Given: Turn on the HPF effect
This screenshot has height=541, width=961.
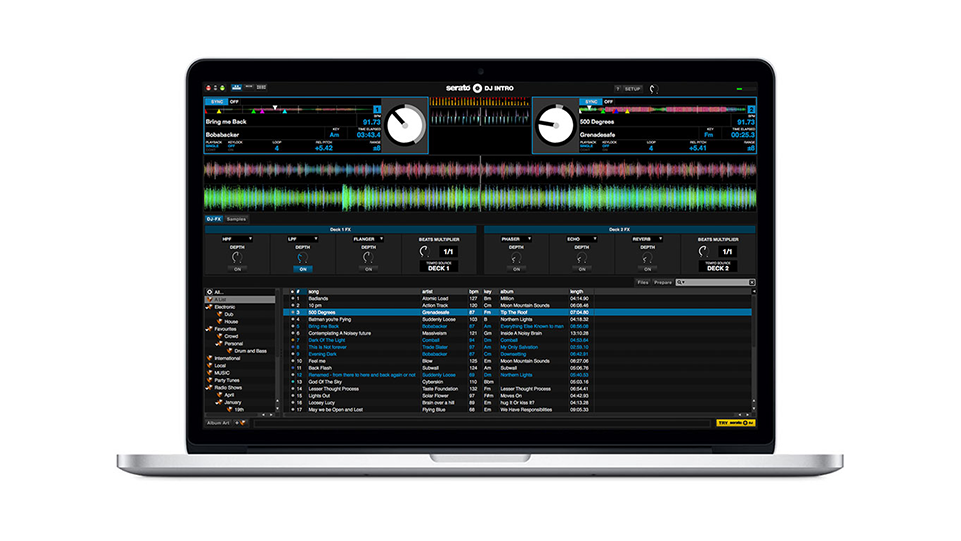Looking at the screenshot, I should (x=237, y=269).
